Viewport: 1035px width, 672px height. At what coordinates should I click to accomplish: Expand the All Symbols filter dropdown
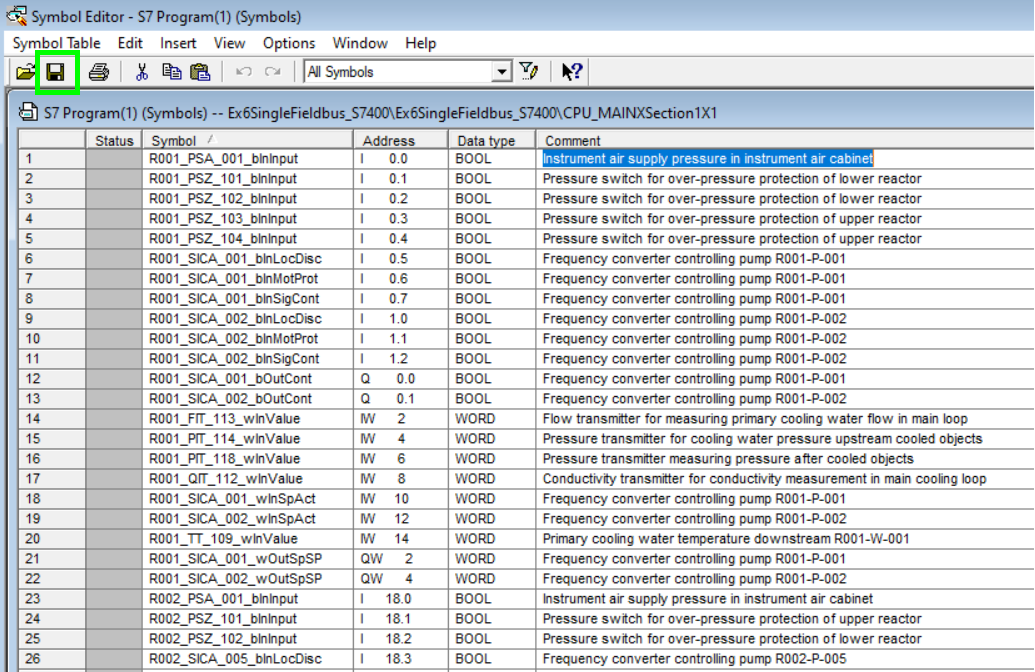click(502, 72)
